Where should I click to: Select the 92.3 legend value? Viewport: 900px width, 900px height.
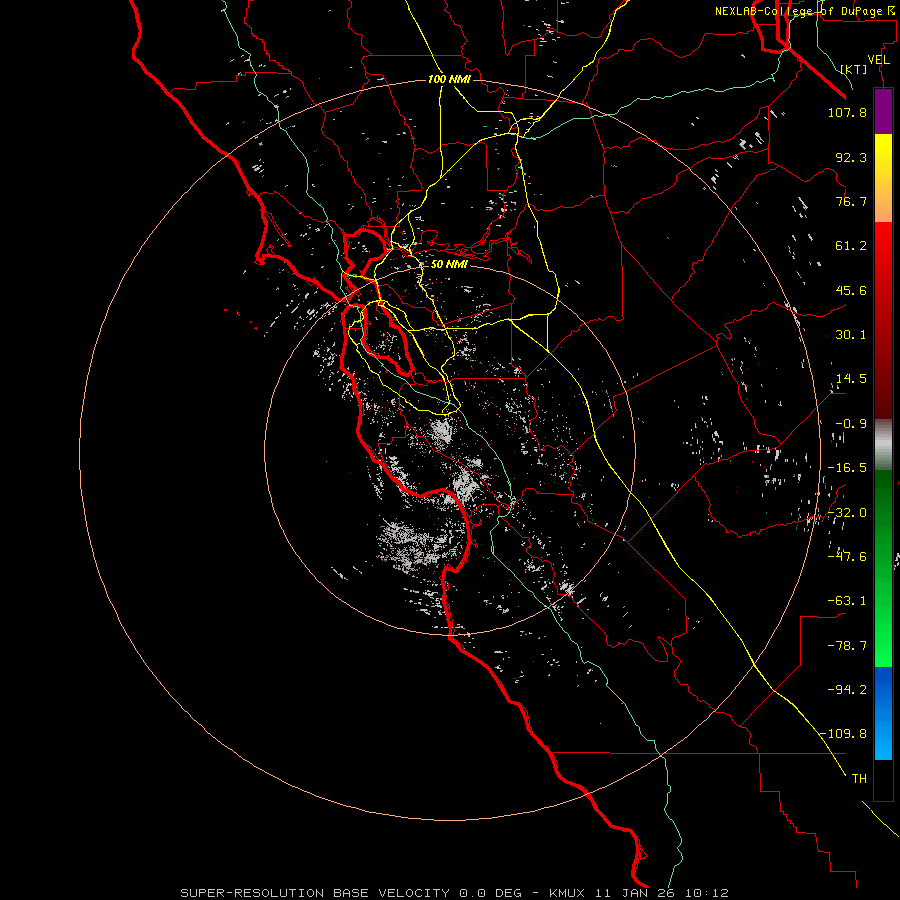point(851,157)
